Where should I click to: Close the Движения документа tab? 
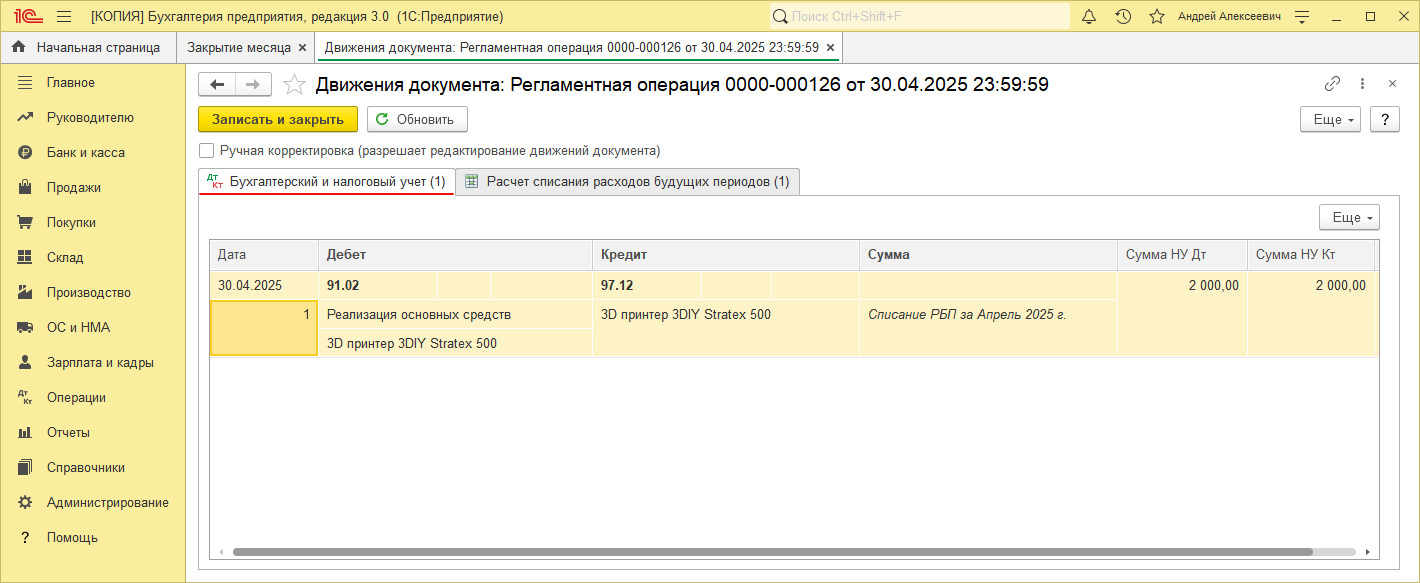click(830, 47)
